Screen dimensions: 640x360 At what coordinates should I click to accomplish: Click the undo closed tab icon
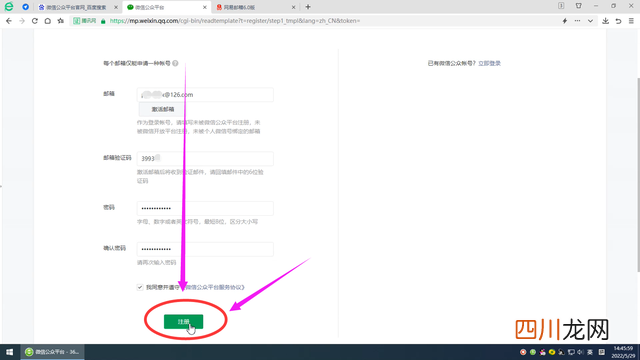coord(618,21)
